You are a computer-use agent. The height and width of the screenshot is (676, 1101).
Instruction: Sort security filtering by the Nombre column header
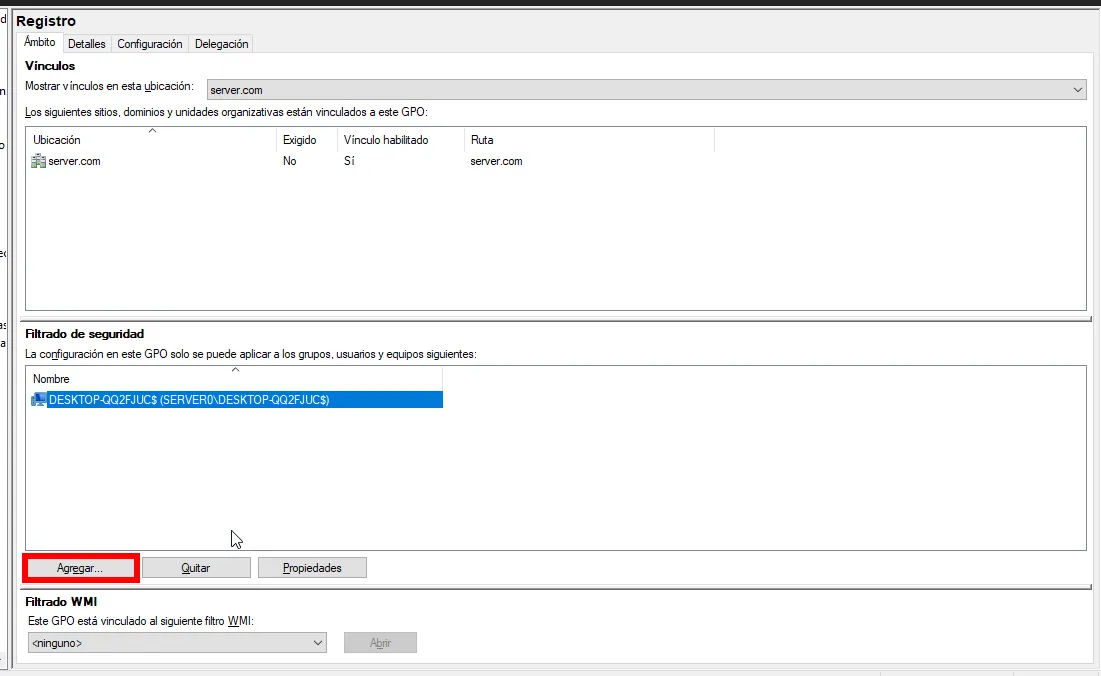point(235,378)
